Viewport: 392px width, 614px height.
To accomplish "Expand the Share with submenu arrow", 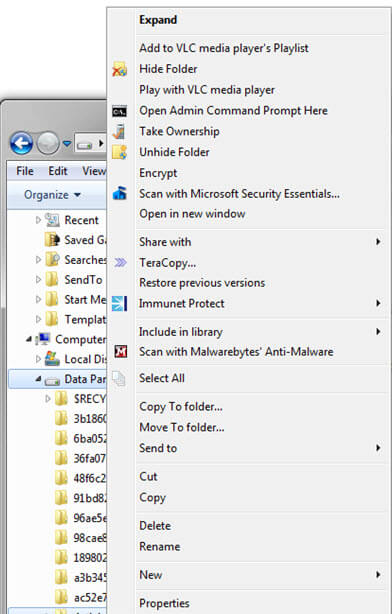I will 378,242.
